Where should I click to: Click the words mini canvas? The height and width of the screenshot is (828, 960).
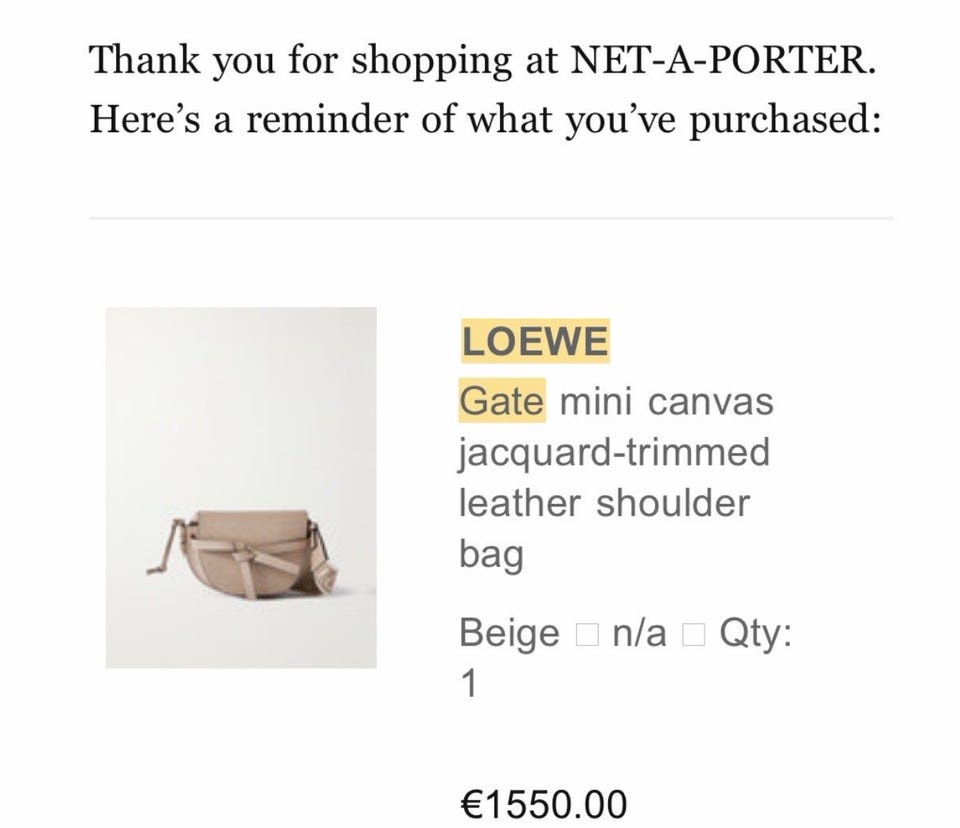pos(667,402)
